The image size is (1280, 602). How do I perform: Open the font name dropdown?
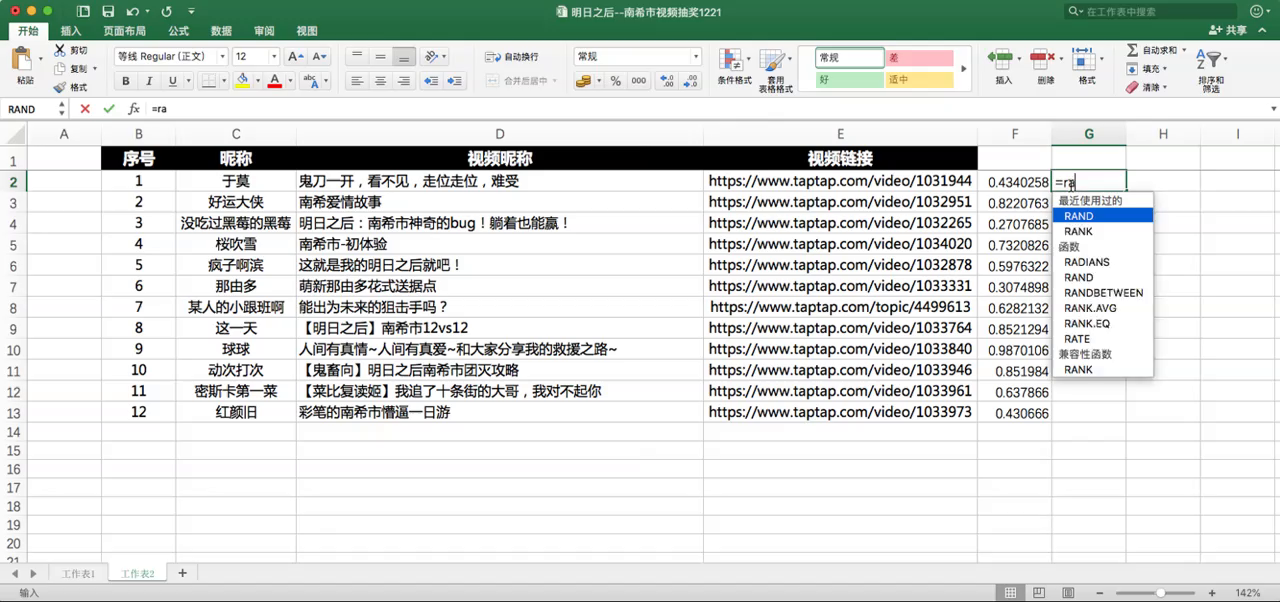[222, 57]
